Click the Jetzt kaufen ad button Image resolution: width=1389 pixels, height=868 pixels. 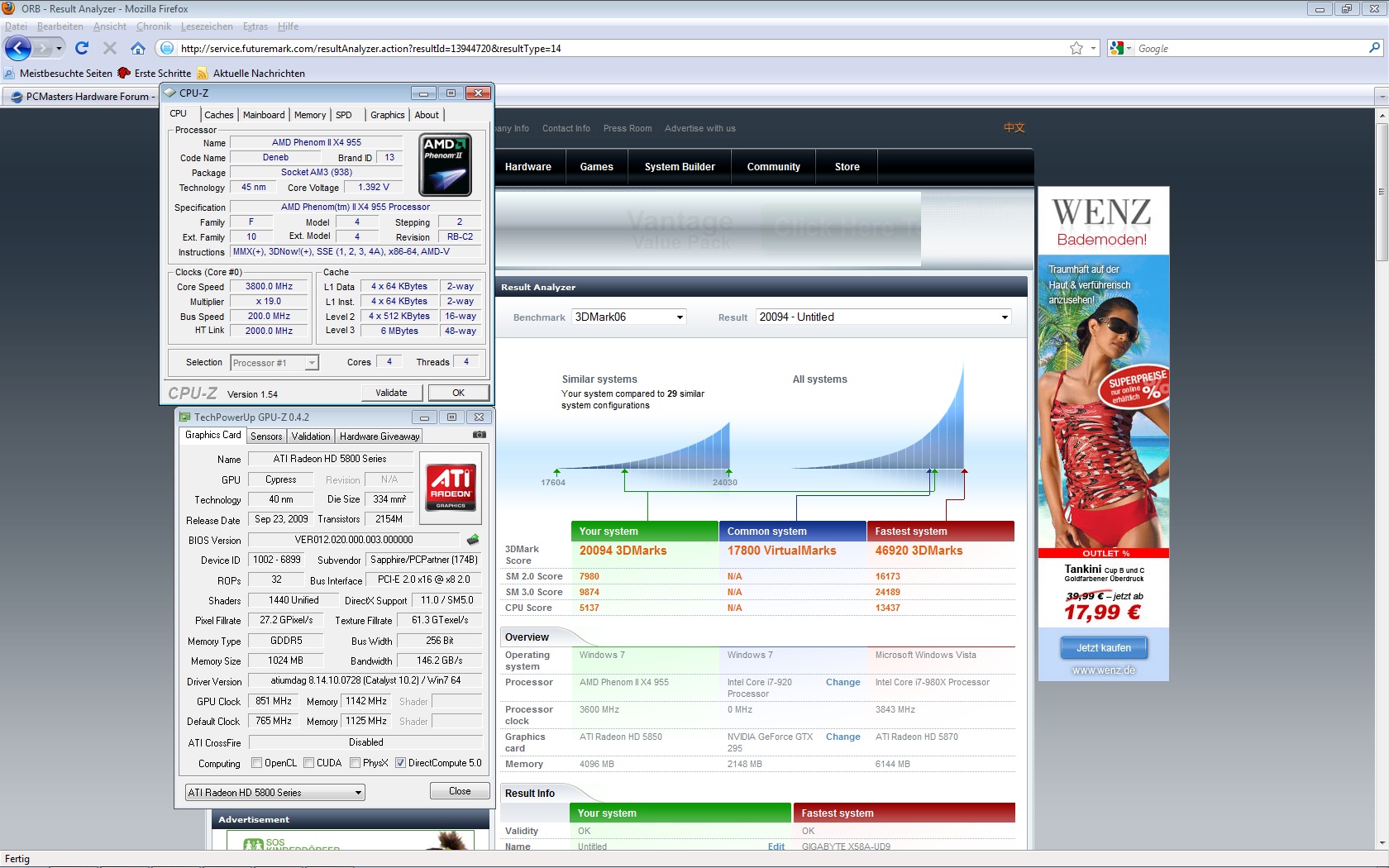pyautogui.click(x=1104, y=647)
